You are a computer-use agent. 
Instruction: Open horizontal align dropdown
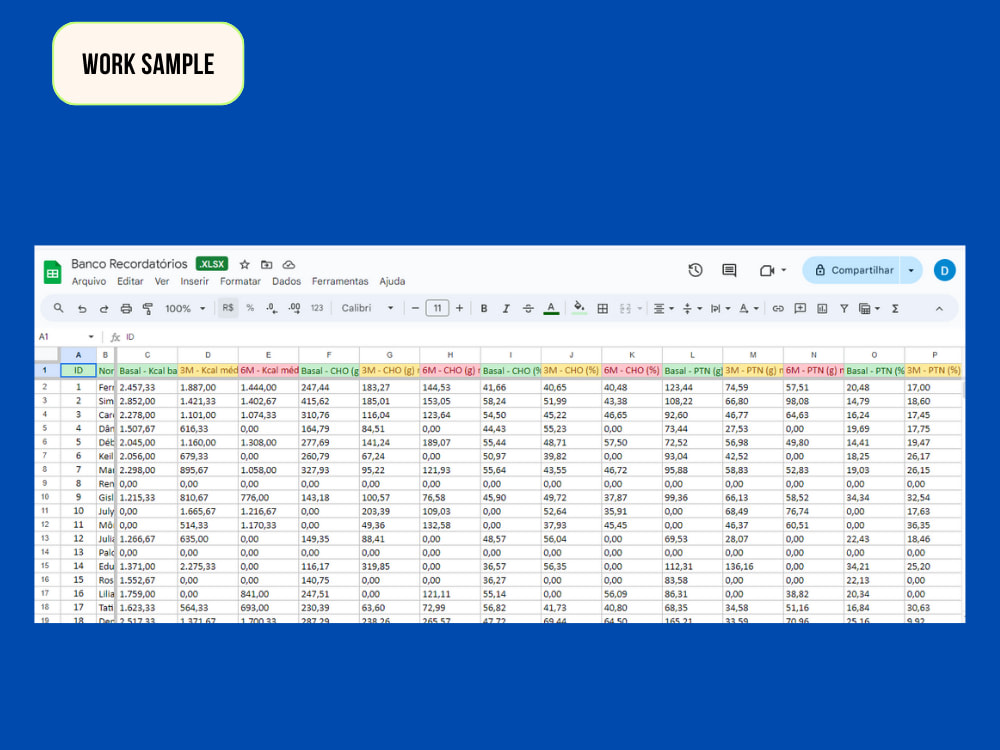[664, 309]
